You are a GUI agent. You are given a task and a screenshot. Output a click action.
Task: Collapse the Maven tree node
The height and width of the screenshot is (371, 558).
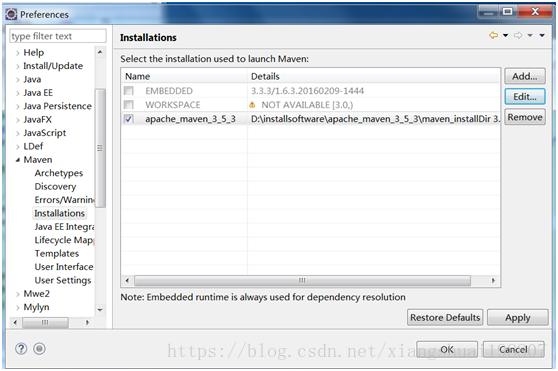17,160
